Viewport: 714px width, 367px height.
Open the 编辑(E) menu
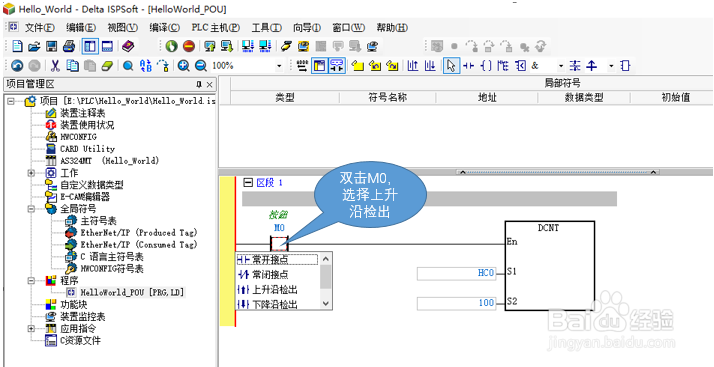[x=81, y=28]
